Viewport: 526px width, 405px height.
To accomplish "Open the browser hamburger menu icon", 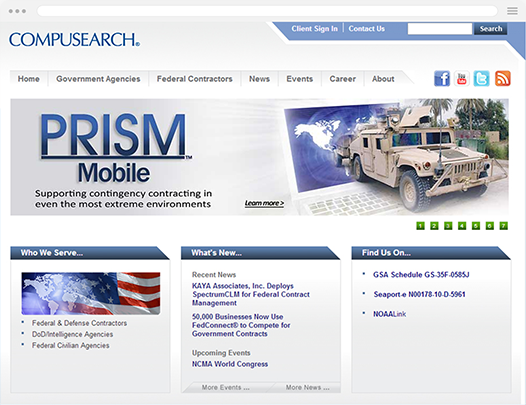I will 512,11.
